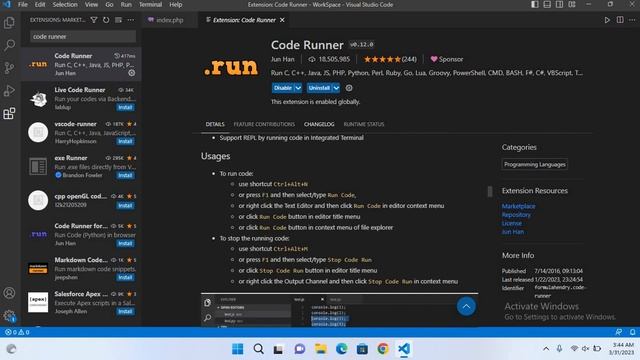Open Uninstall dropdown arrow
Screen dimensions: 640x360
click(x=336, y=88)
